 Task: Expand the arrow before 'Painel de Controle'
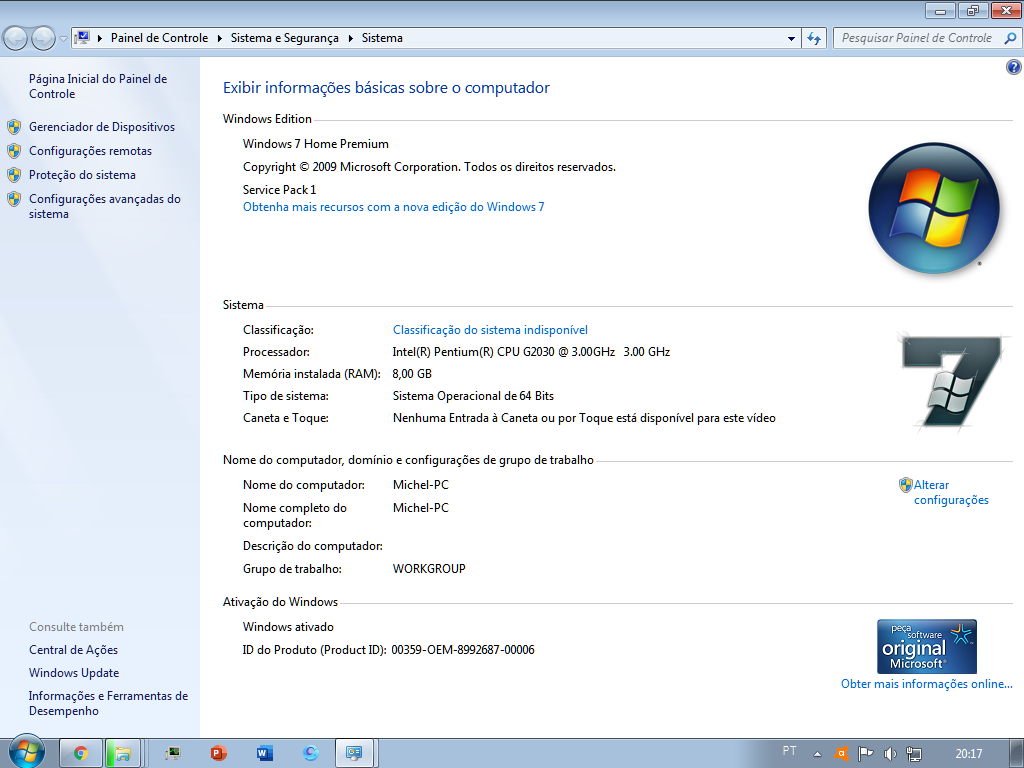pyautogui.click(x=100, y=38)
